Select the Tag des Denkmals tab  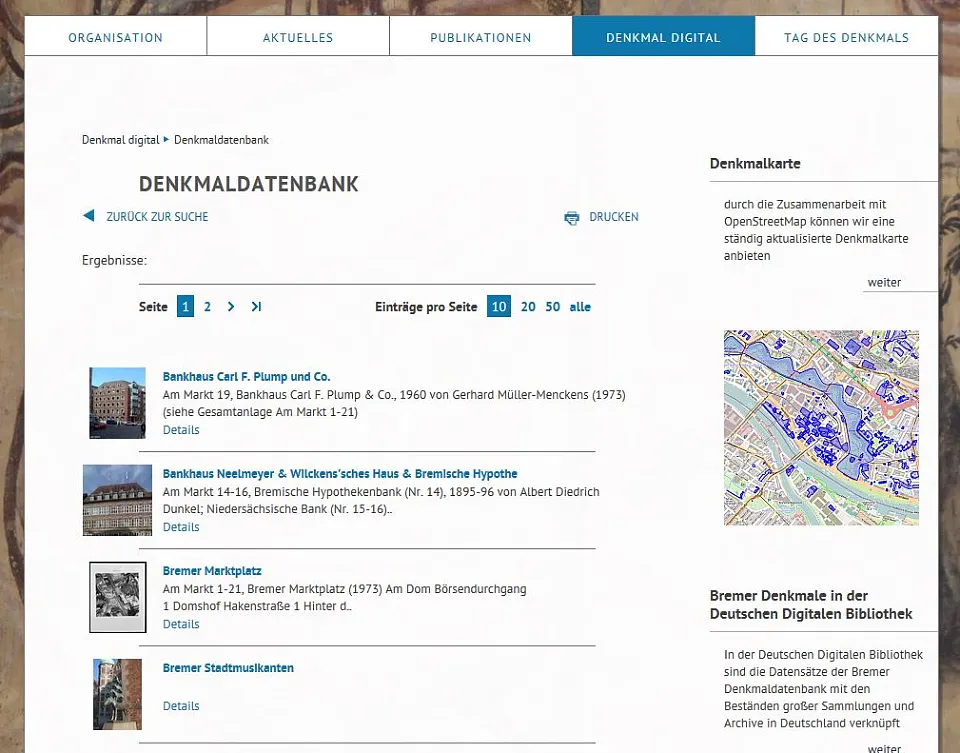tap(846, 38)
